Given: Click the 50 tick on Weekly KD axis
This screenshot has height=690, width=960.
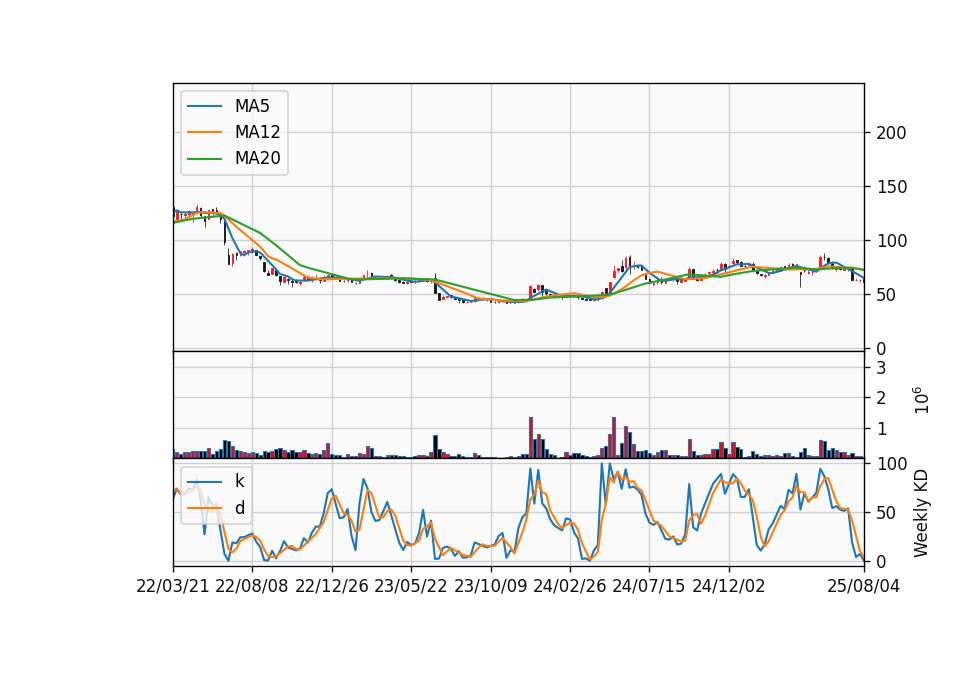Looking at the screenshot, I should coord(887,512).
